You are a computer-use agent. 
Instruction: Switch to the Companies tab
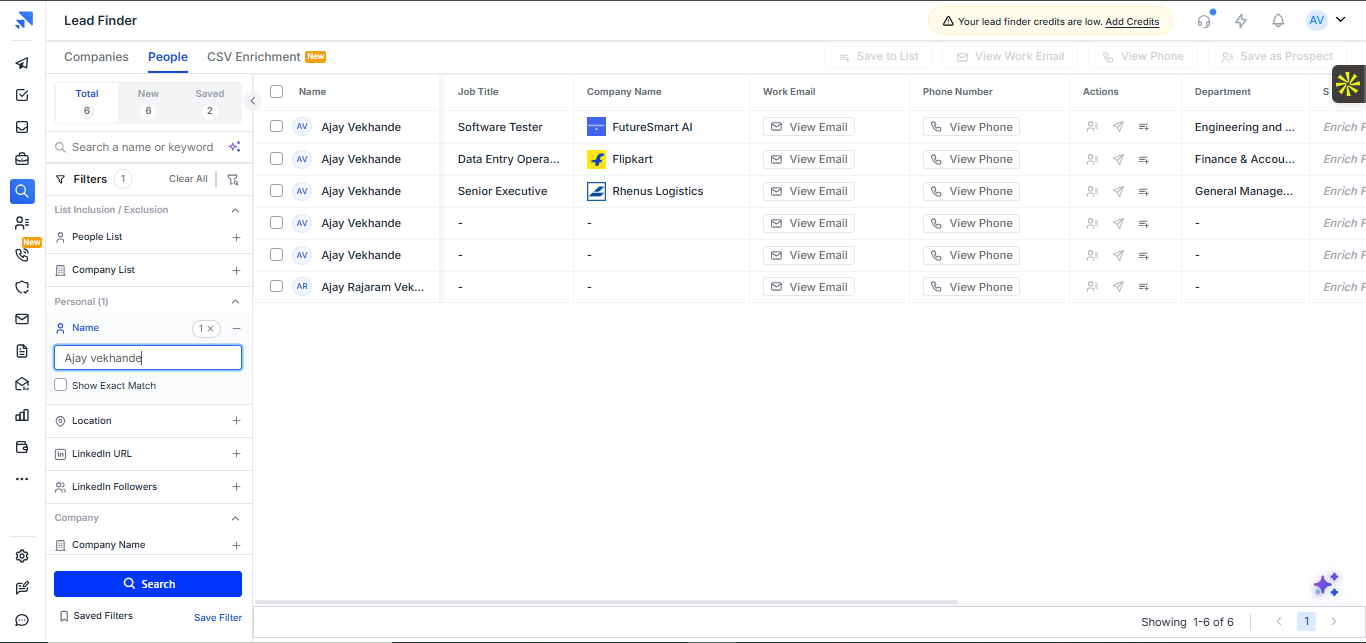point(96,57)
